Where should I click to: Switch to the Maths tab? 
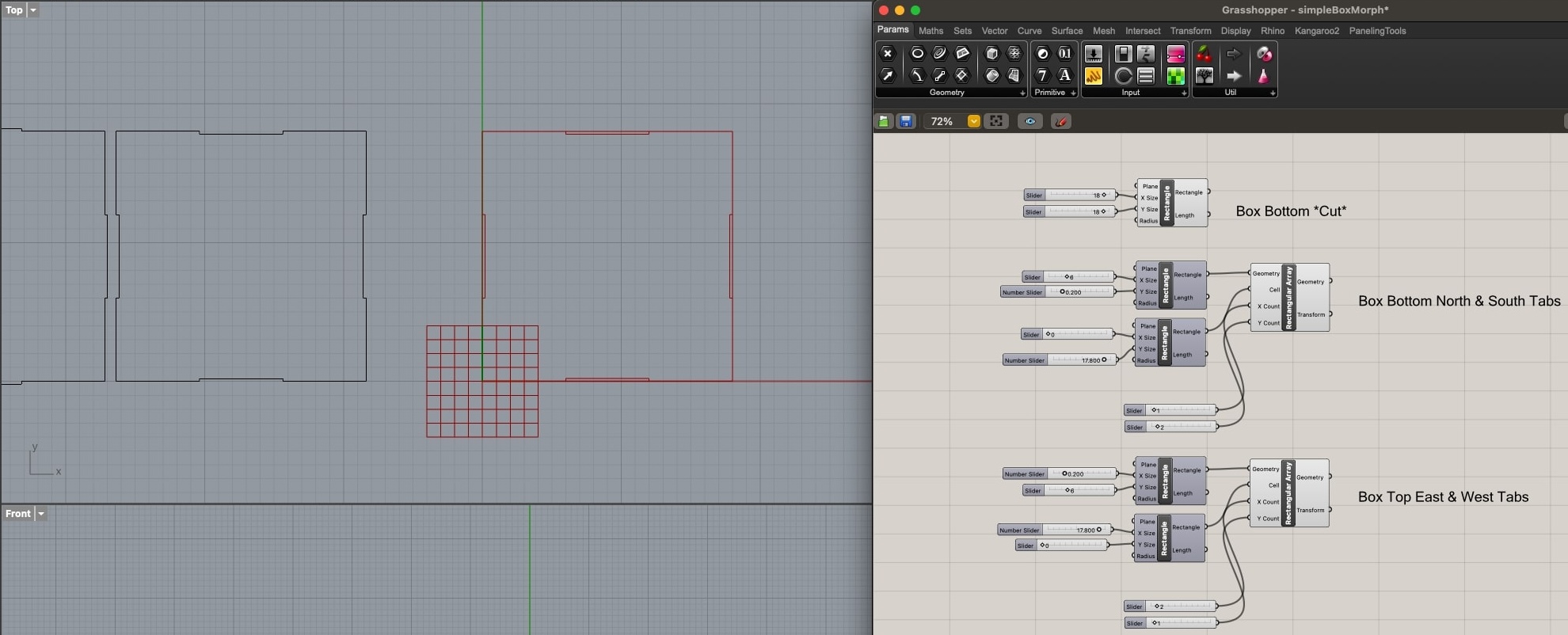pos(931,31)
